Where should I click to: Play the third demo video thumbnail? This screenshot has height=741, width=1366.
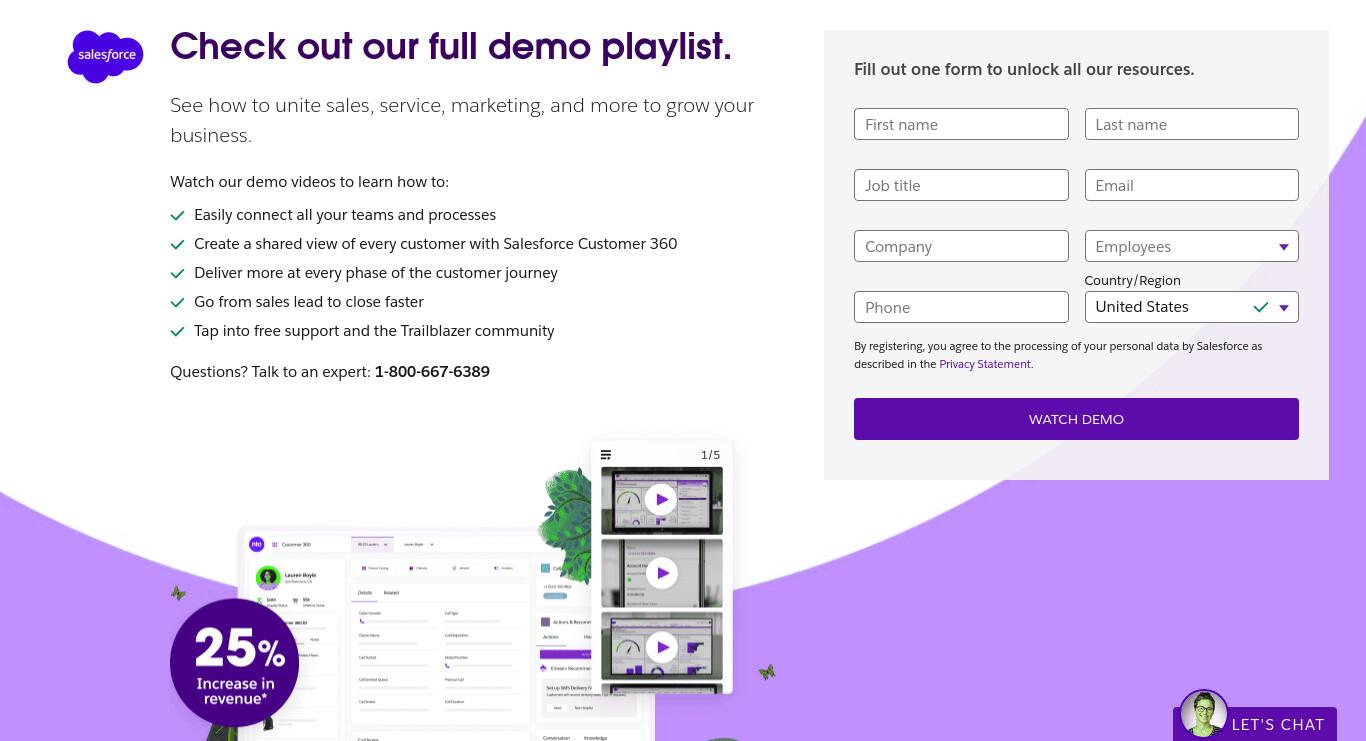[661, 647]
